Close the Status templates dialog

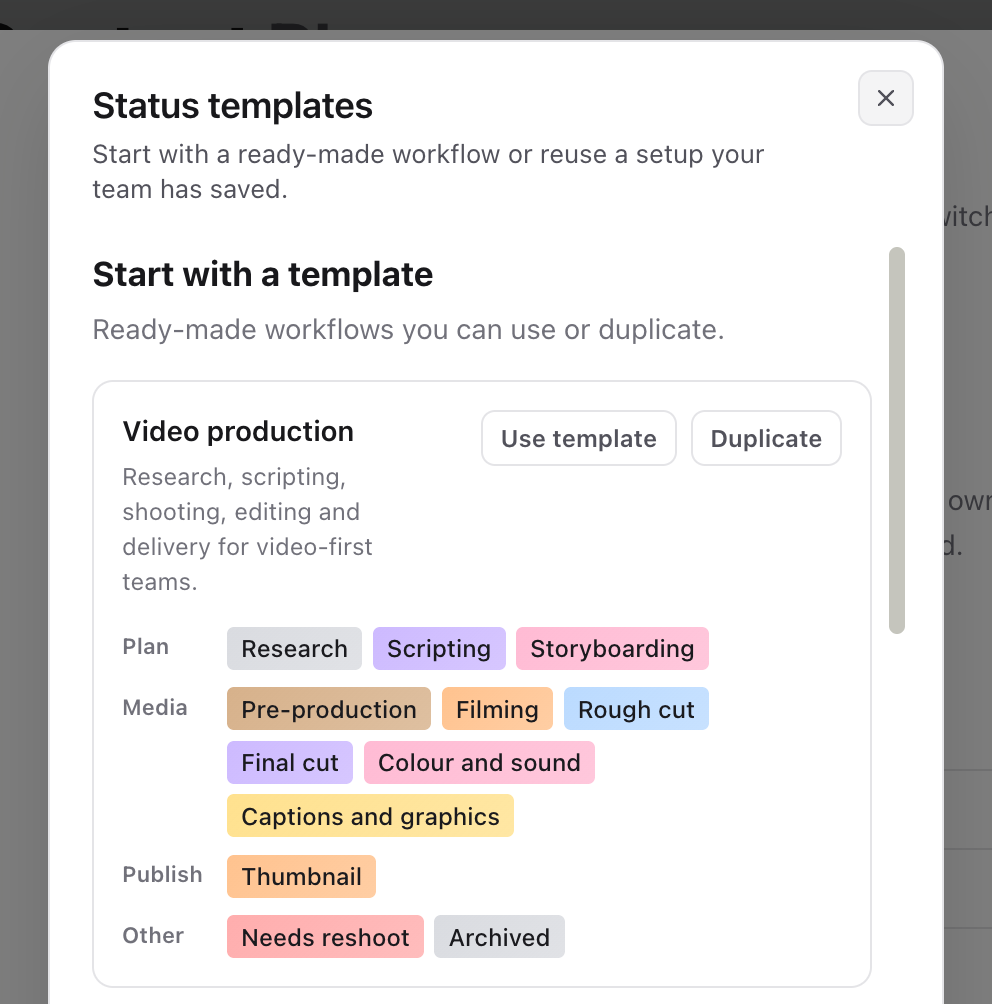885,98
